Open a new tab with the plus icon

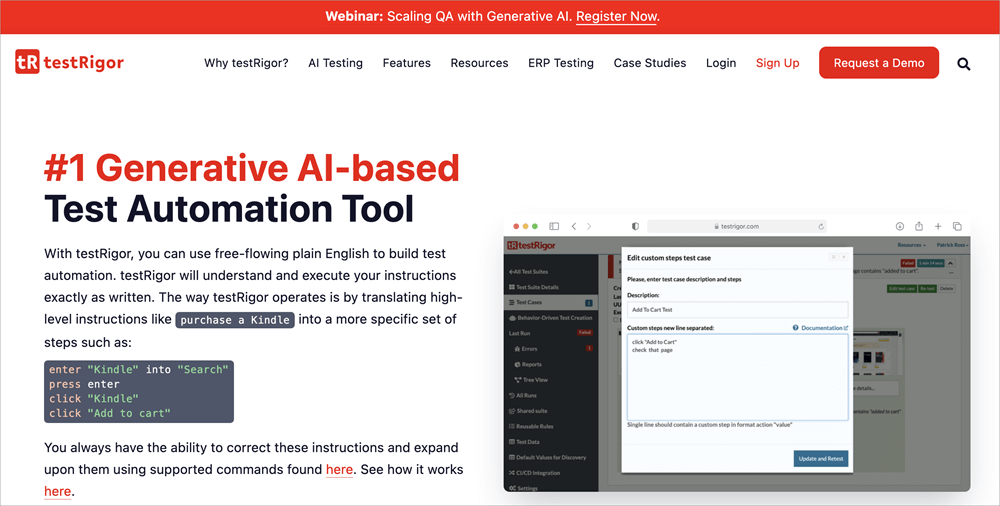click(938, 226)
